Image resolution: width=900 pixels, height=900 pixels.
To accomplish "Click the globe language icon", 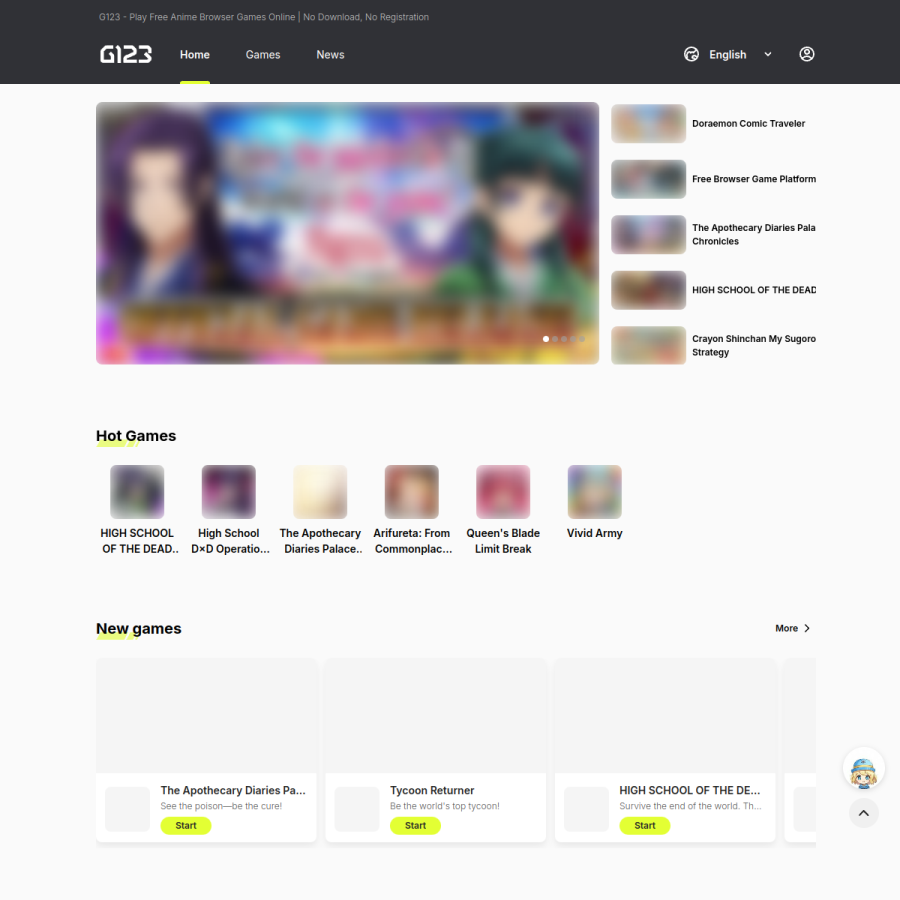I will click(x=691, y=55).
